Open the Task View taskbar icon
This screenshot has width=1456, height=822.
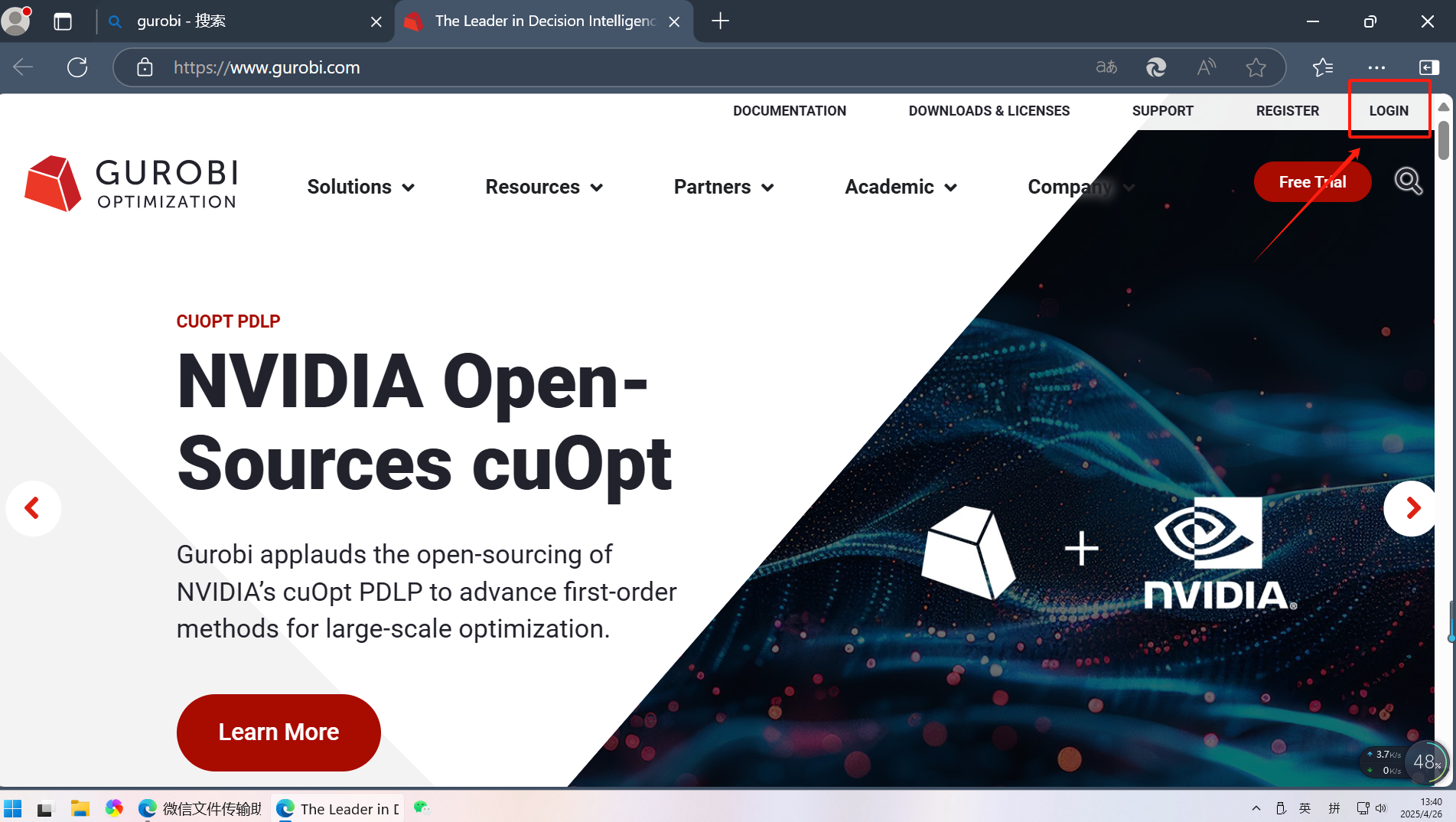[45, 808]
